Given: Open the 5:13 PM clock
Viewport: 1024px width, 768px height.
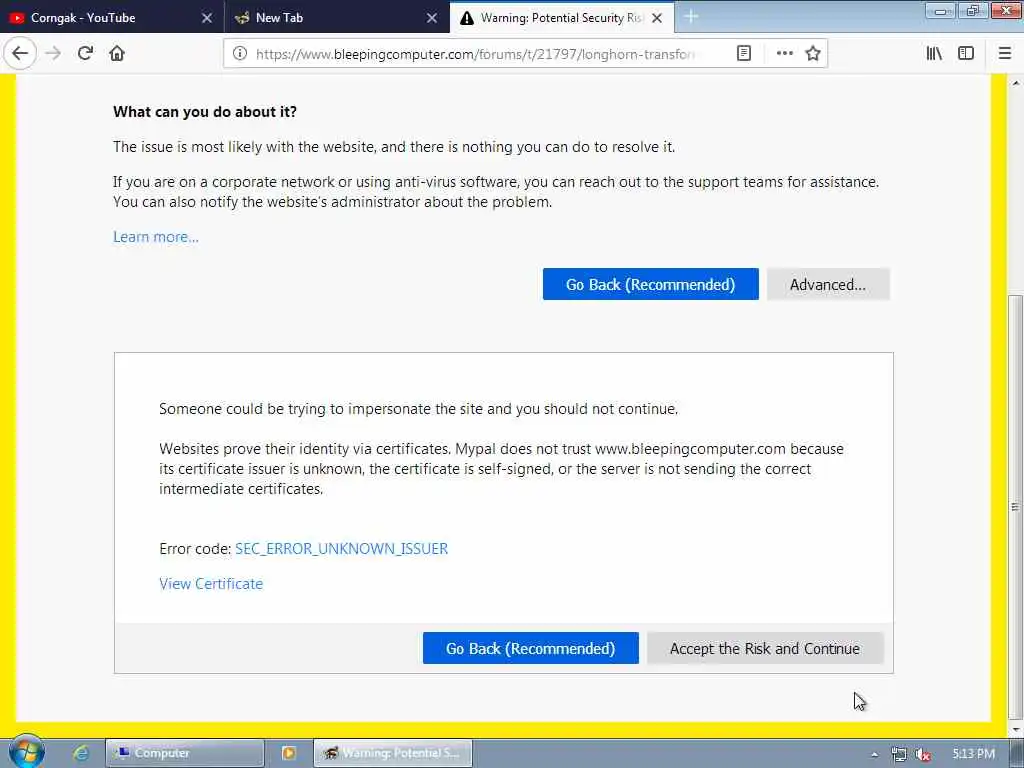Looking at the screenshot, I should click(x=973, y=754).
